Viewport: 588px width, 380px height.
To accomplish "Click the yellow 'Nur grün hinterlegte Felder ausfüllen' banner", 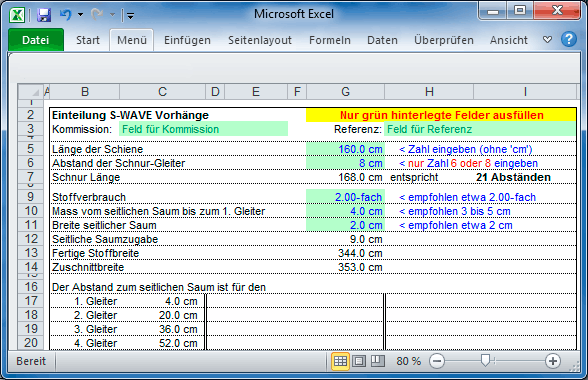I will click(x=441, y=115).
